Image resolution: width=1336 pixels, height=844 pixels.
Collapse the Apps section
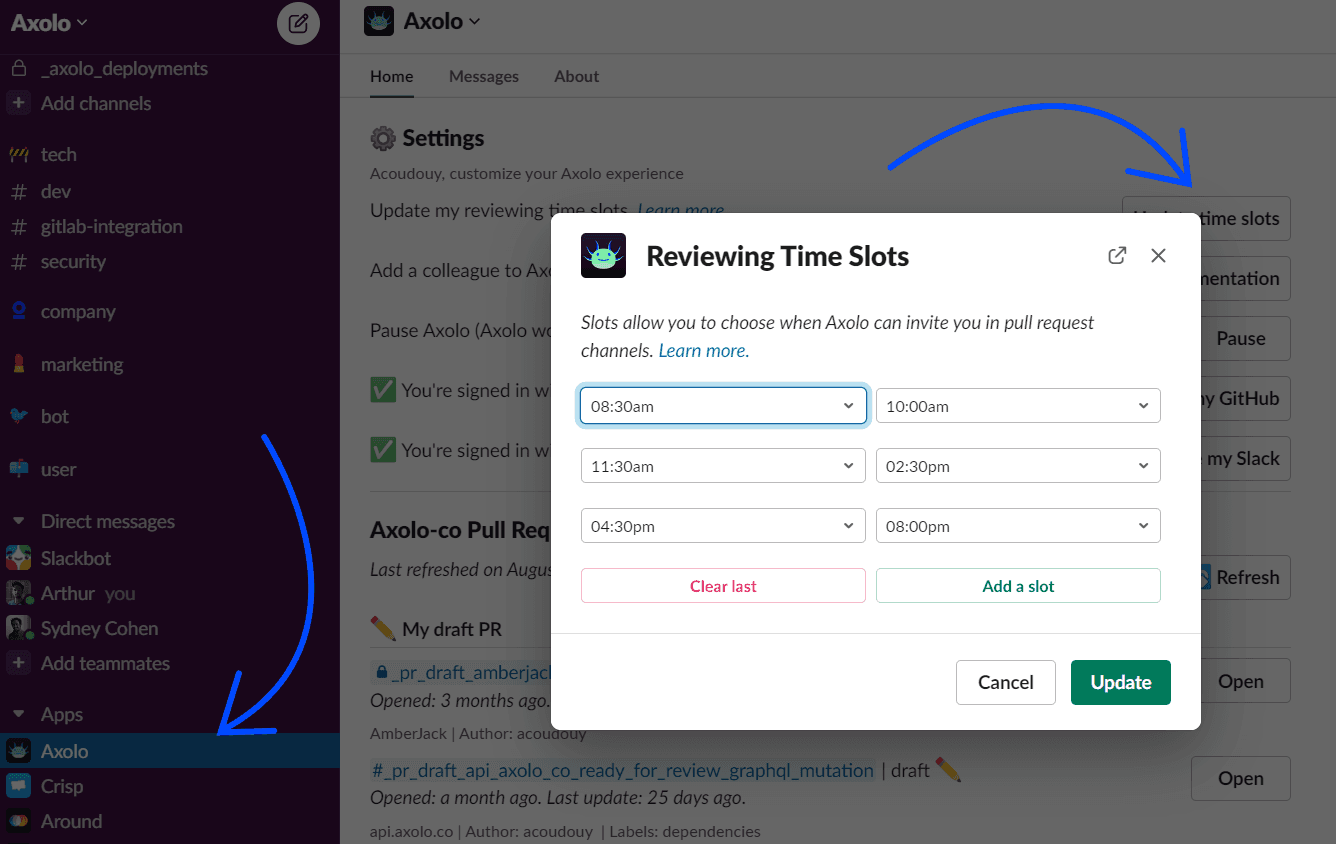18,714
